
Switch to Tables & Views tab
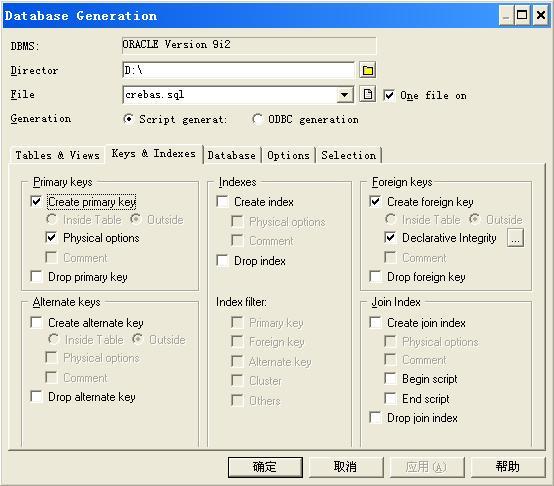[57, 155]
